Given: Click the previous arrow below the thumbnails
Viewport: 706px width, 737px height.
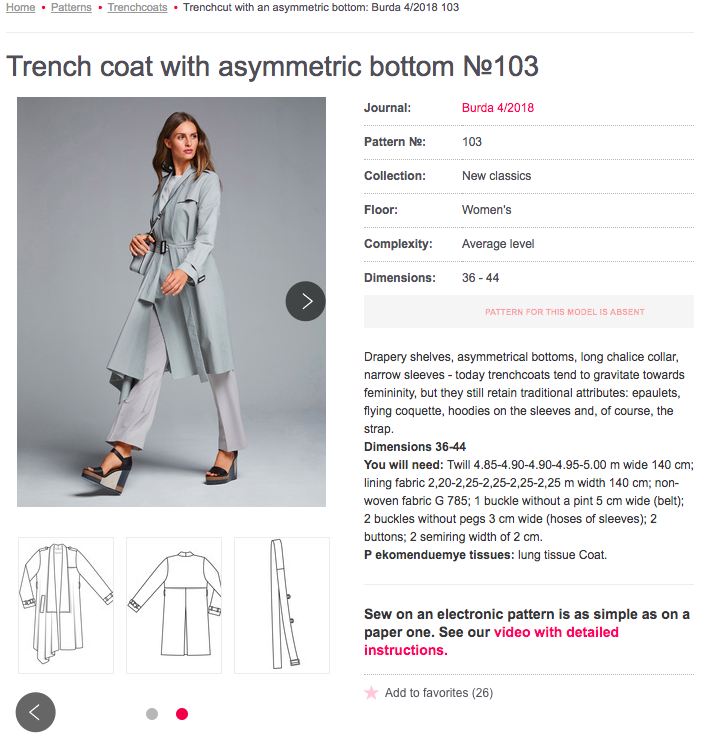Looking at the screenshot, I should coord(35,712).
